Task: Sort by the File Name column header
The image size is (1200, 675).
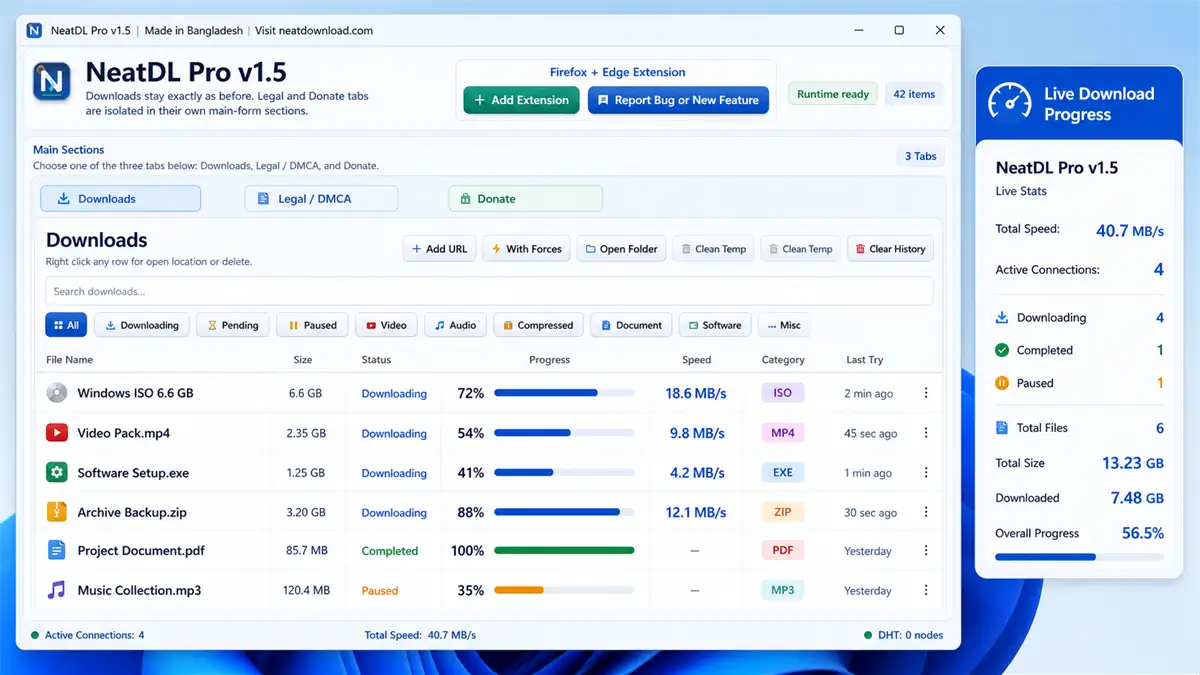Action: tap(70, 360)
